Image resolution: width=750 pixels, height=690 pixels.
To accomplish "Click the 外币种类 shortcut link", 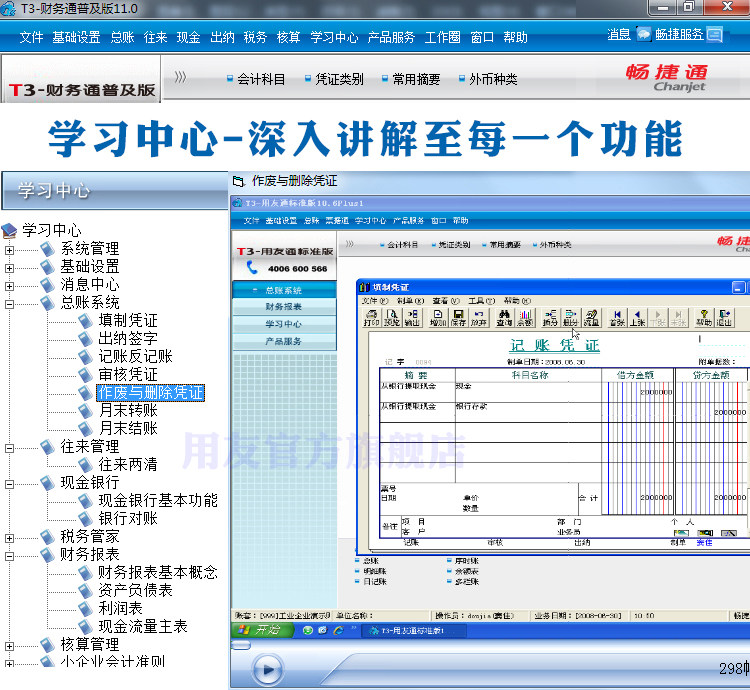I will [493, 79].
